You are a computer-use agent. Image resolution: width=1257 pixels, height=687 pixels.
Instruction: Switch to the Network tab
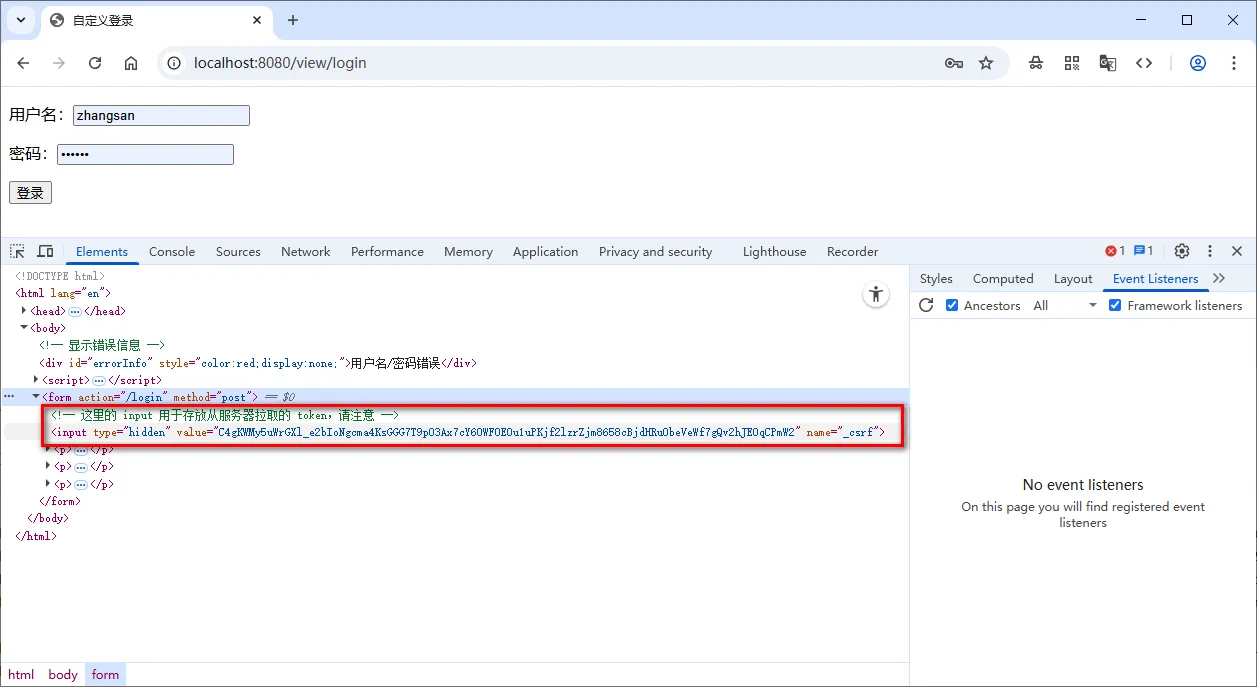305,251
